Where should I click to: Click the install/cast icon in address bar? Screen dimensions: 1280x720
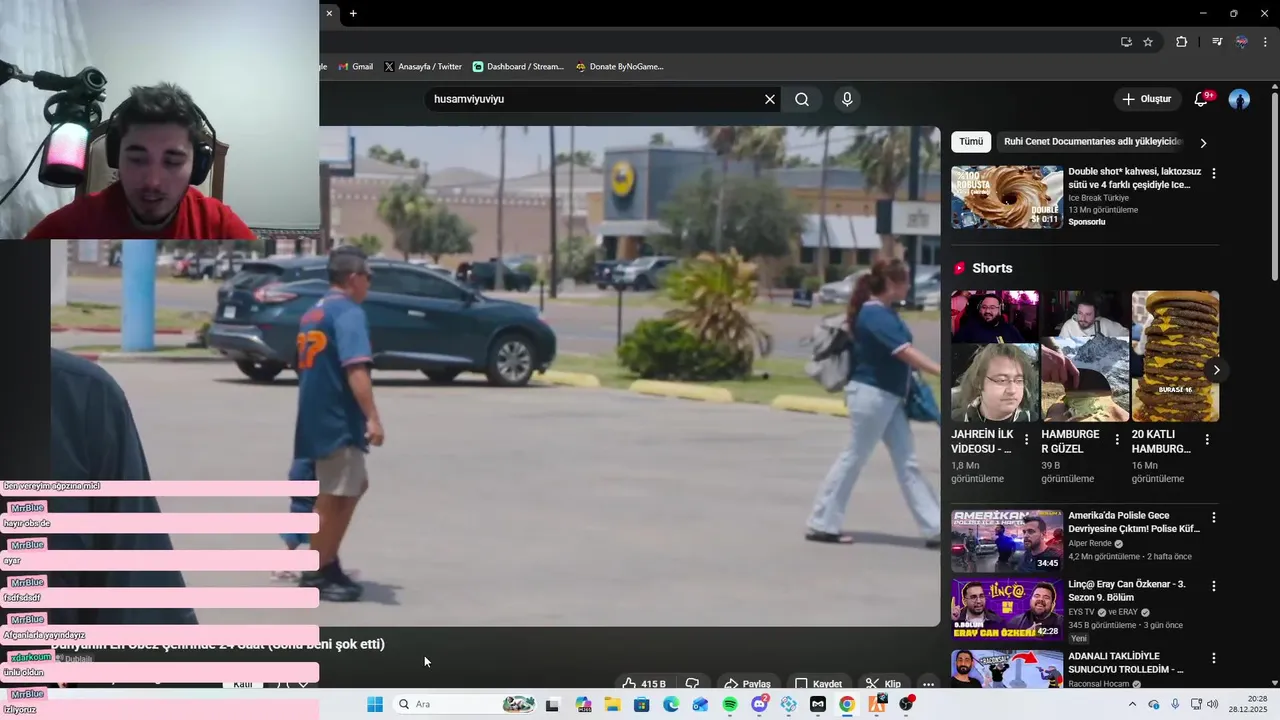(x=1126, y=42)
